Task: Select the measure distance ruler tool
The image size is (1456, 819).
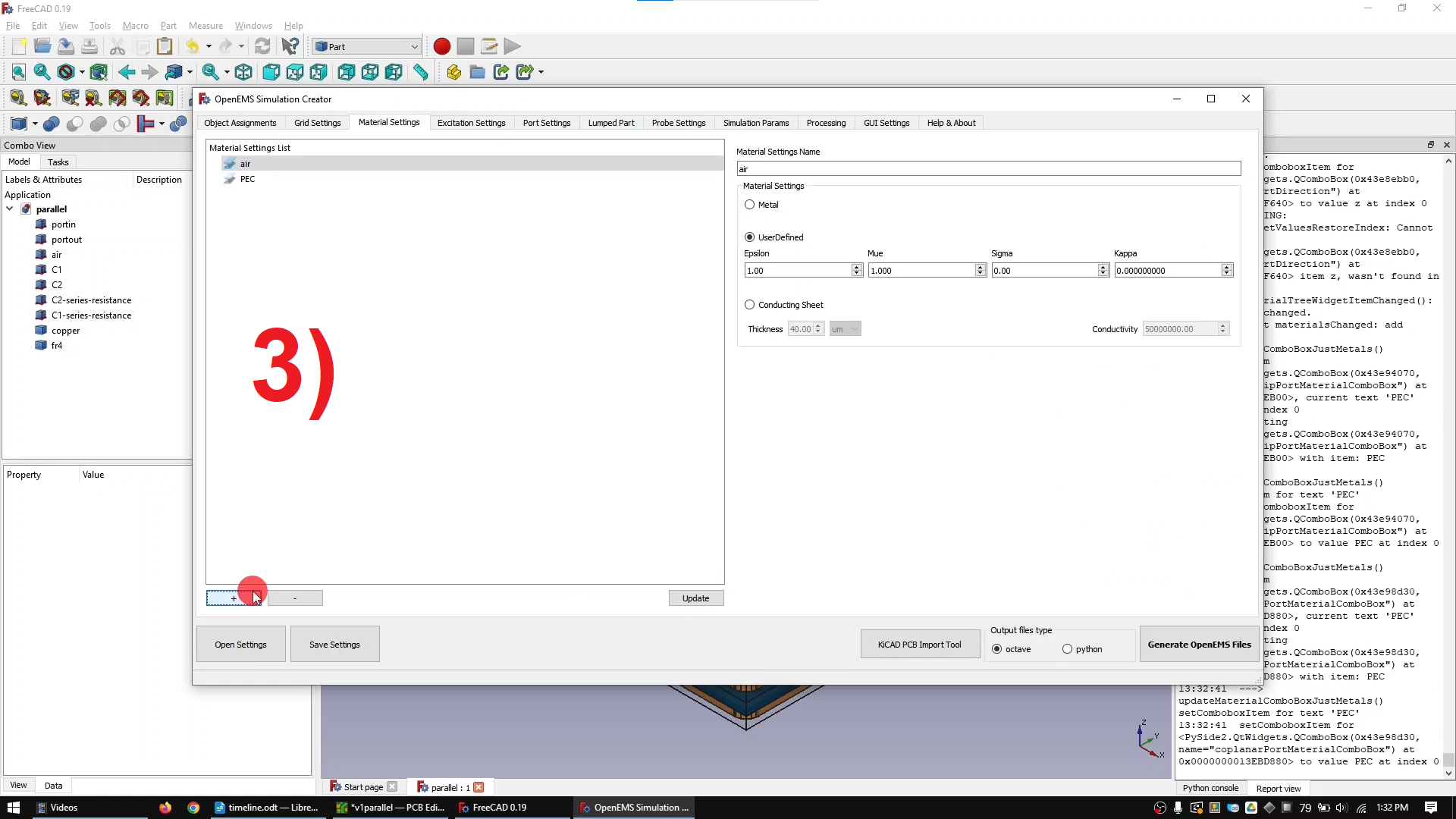Action: point(422,72)
